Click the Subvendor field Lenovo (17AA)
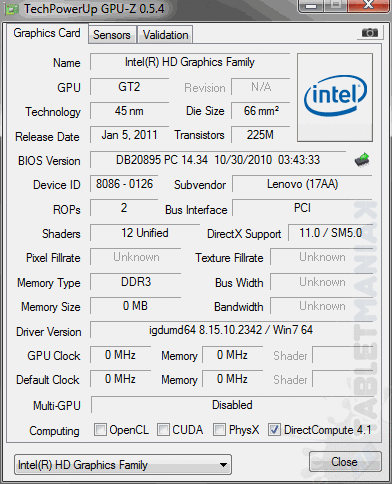This screenshot has height=484, width=392. pyautogui.click(x=302, y=184)
